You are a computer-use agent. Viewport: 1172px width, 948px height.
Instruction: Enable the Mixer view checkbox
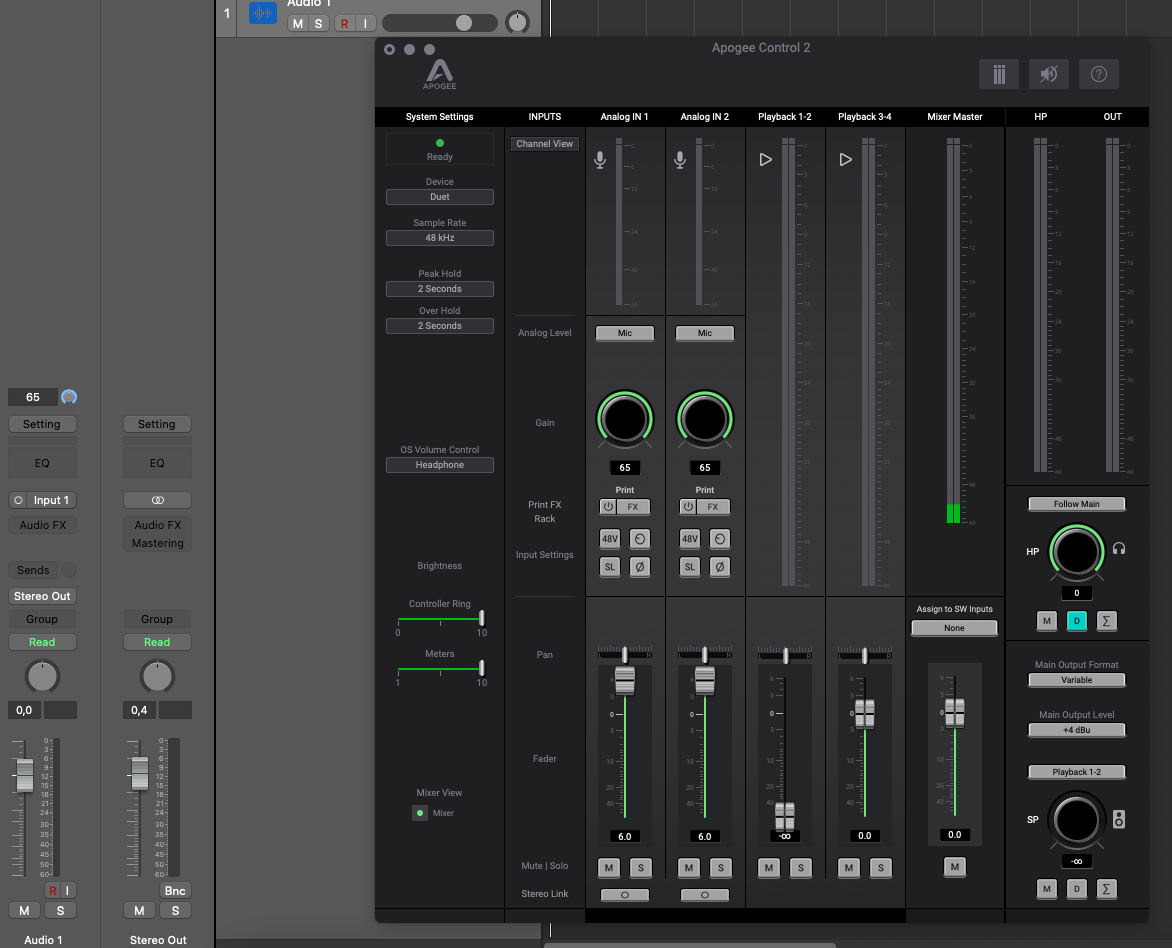click(420, 813)
